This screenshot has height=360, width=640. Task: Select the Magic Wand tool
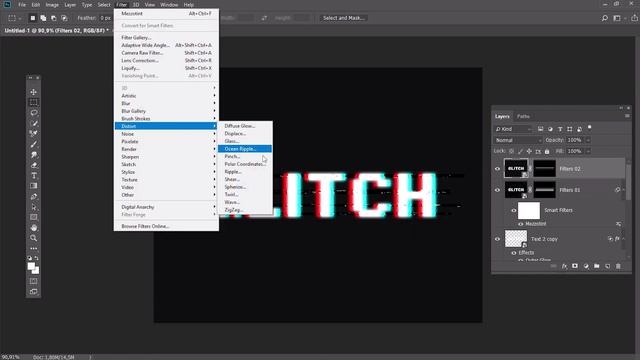point(33,123)
